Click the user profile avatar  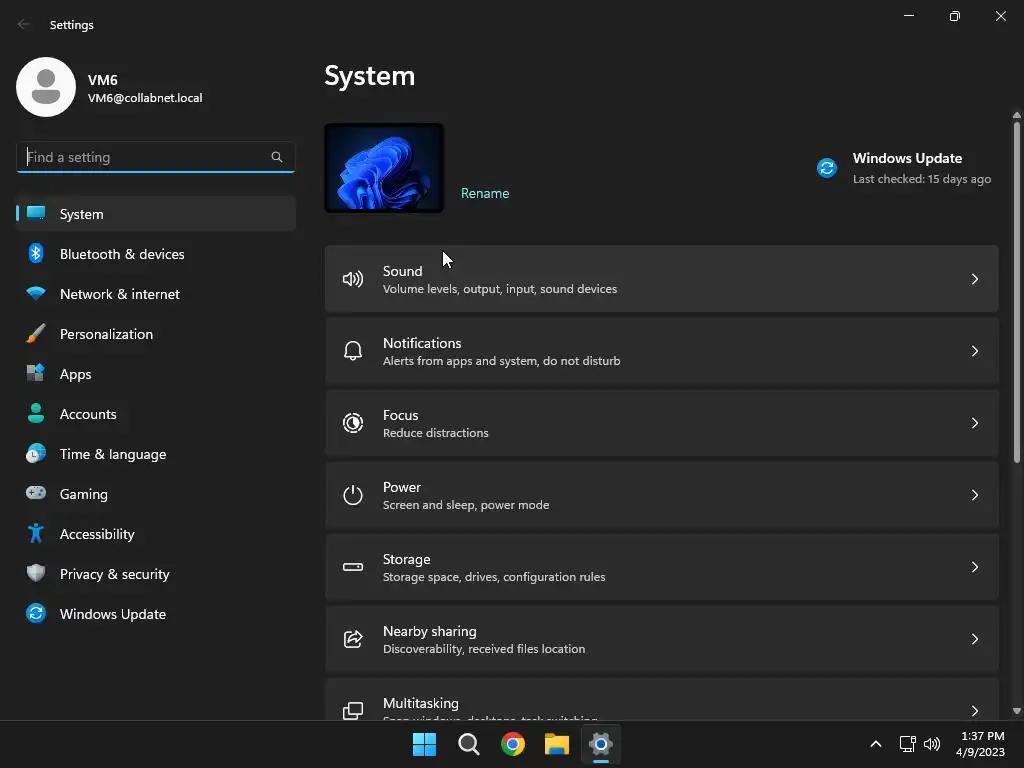click(x=46, y=87)
